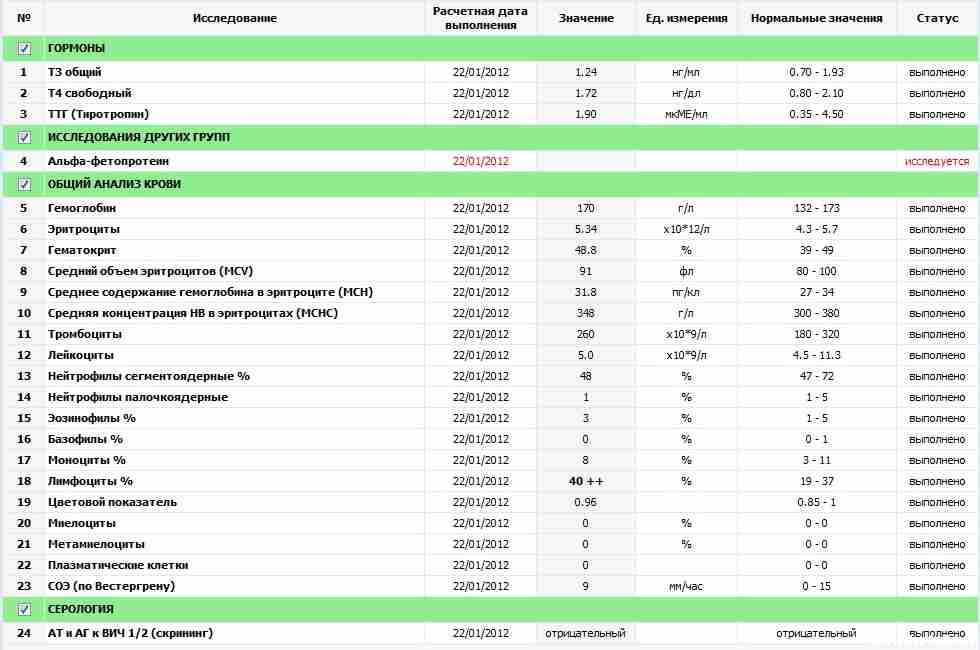Click the отрицательный result value for ВИЧ
This screenshot has height=650, width=980.
click(x=585, y=633)
